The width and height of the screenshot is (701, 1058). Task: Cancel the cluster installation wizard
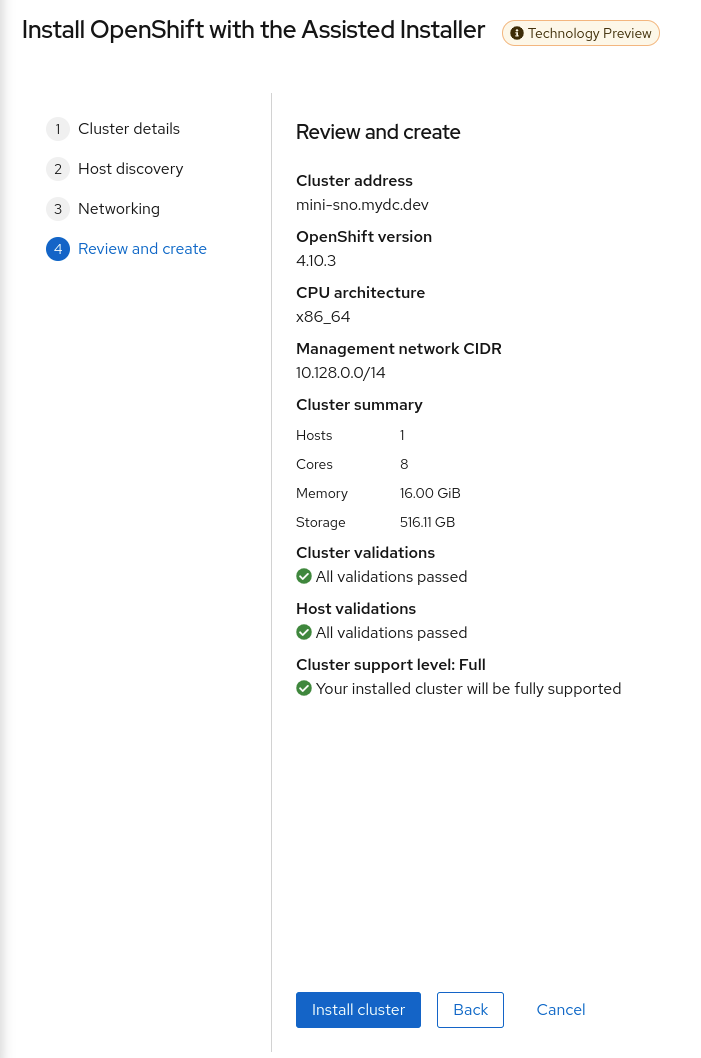[561, 1009]
